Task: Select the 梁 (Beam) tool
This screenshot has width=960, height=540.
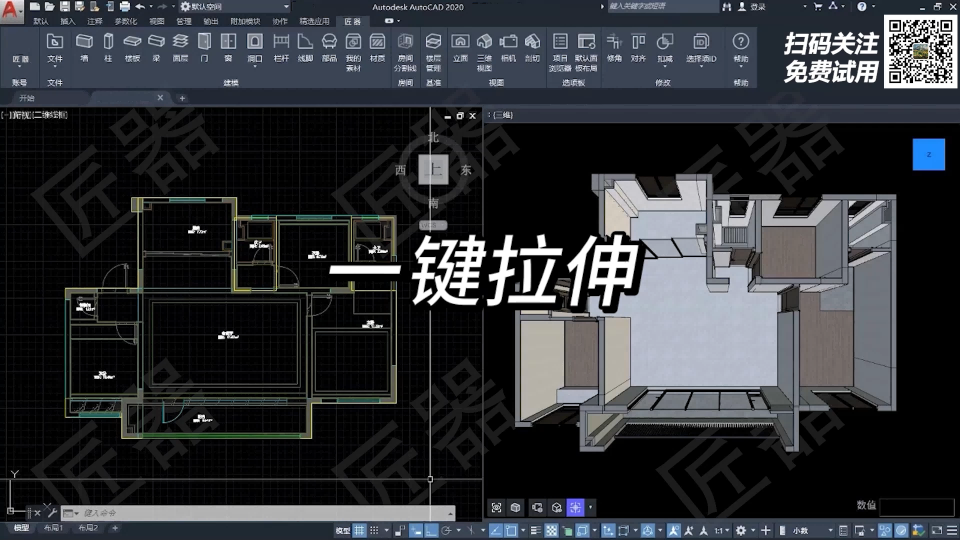Action: pos(157,48)
